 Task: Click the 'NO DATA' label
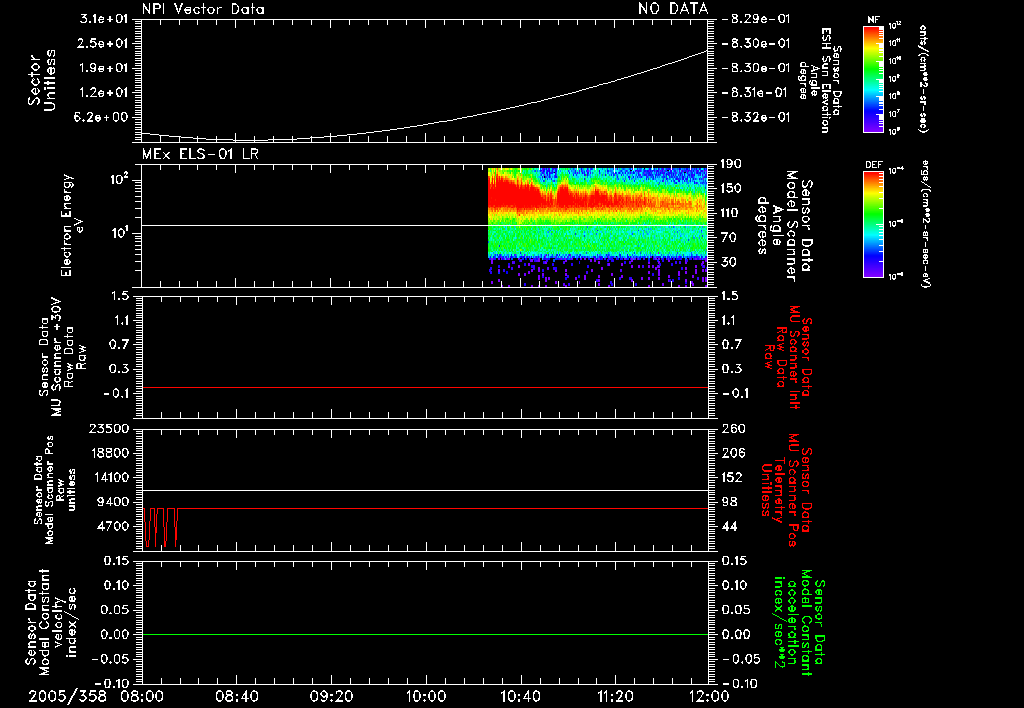(673, 8)
